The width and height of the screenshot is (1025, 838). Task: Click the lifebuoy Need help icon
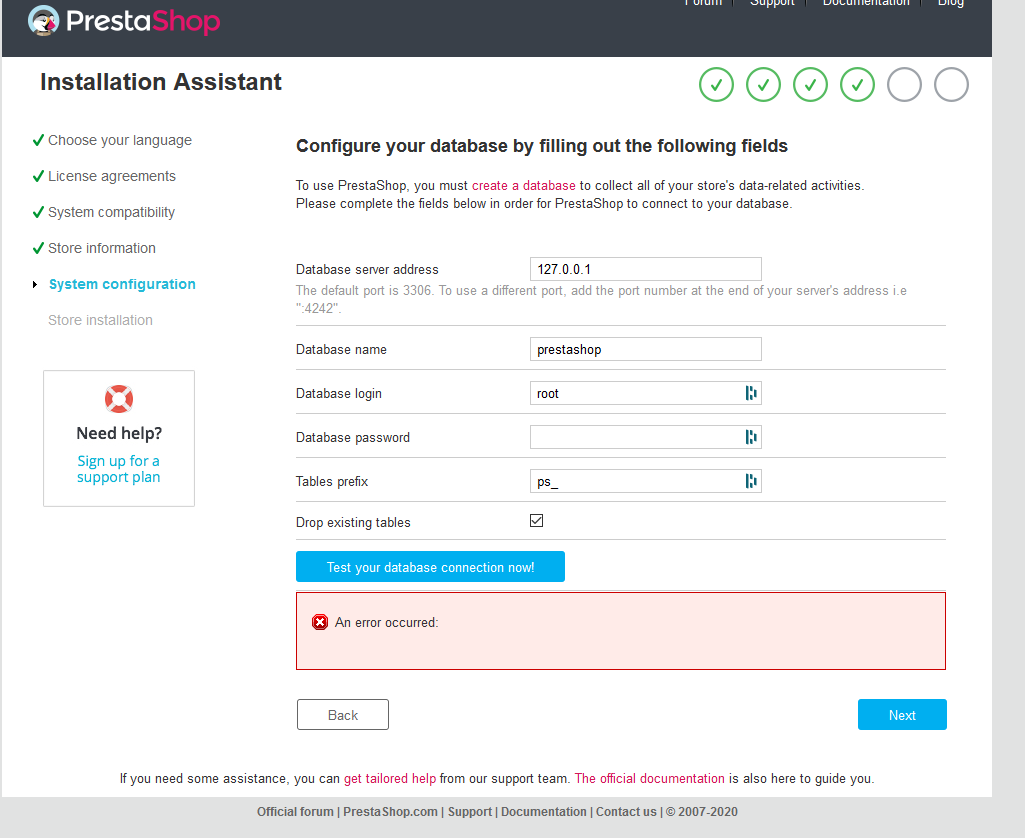119,399
